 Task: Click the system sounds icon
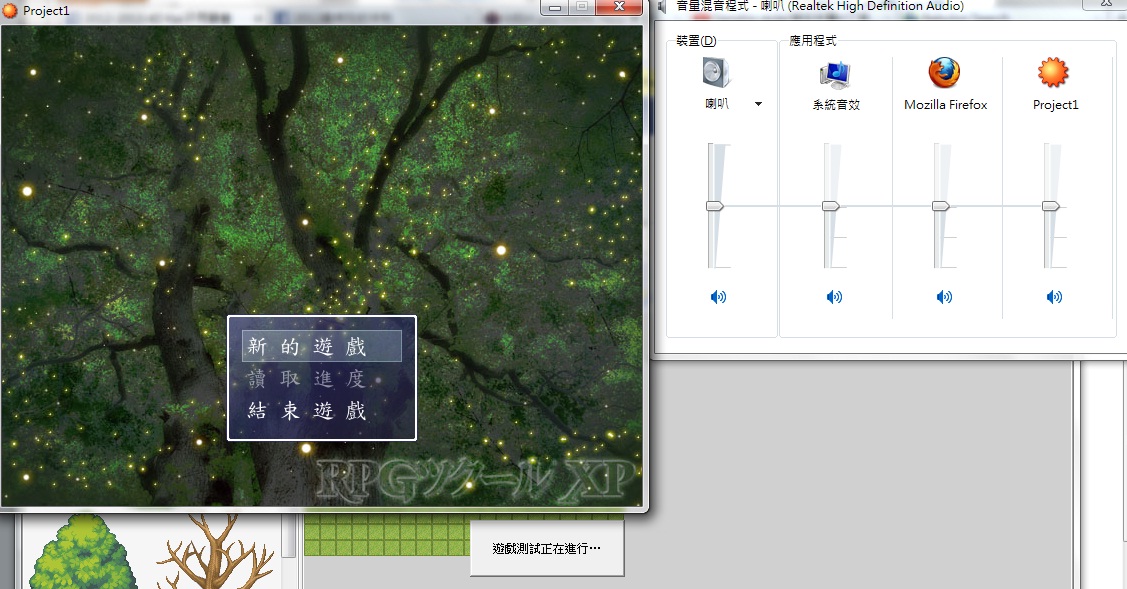point(835,74)
